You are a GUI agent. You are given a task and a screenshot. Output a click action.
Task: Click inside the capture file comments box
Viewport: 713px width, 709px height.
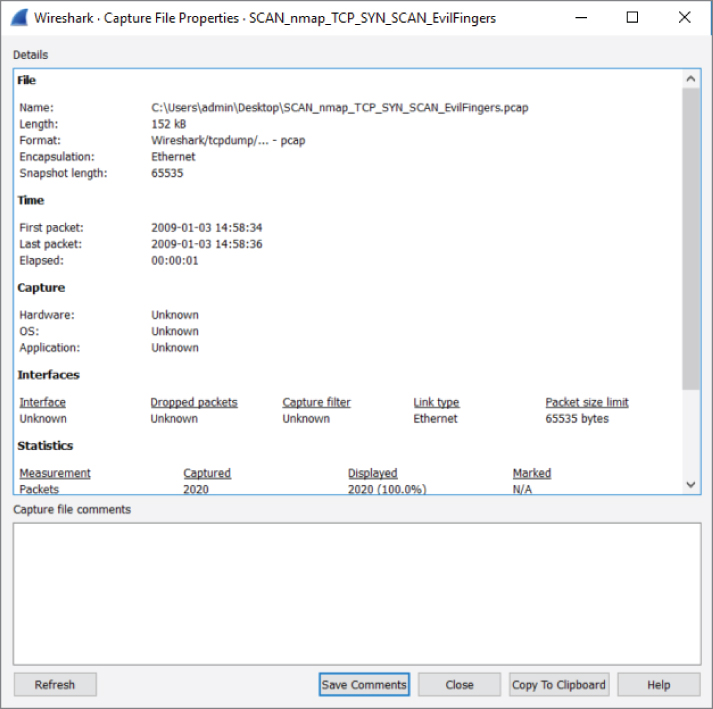pyautogui.click(x=357, y=593)
